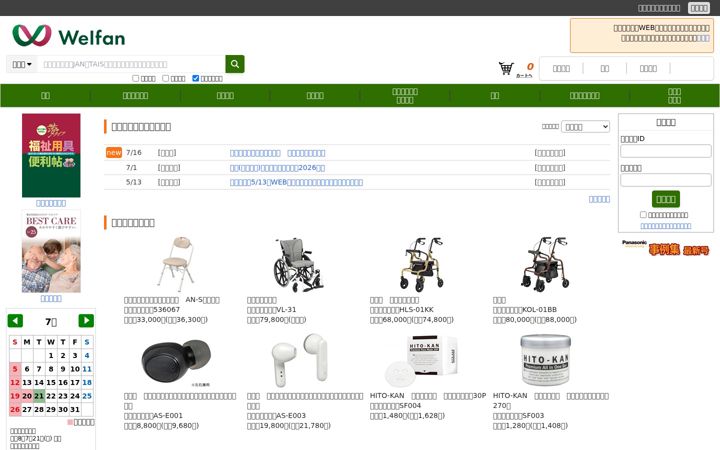Open third item in the green navigation bar
Screen dimensions: 720x450
[225, 96]
